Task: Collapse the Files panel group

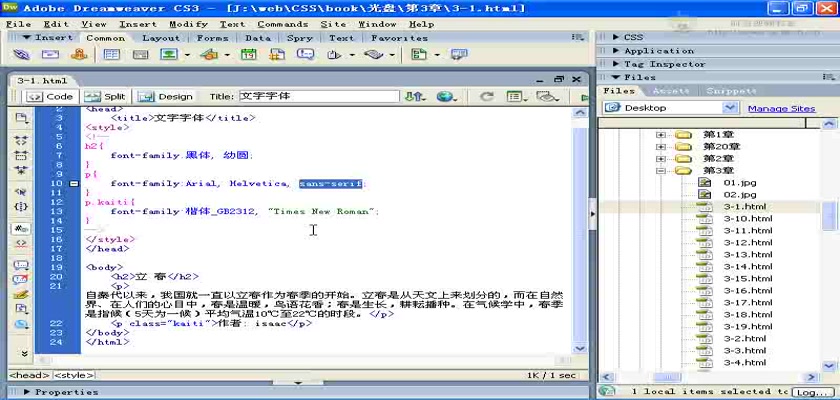Action: pyautogui.click(x=616, y=78)
